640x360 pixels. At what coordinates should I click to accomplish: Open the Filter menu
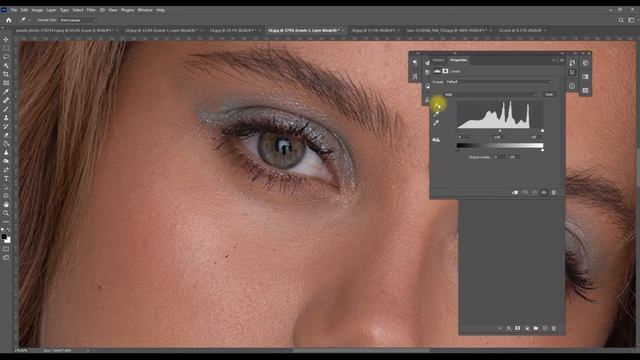click(91, 10)
